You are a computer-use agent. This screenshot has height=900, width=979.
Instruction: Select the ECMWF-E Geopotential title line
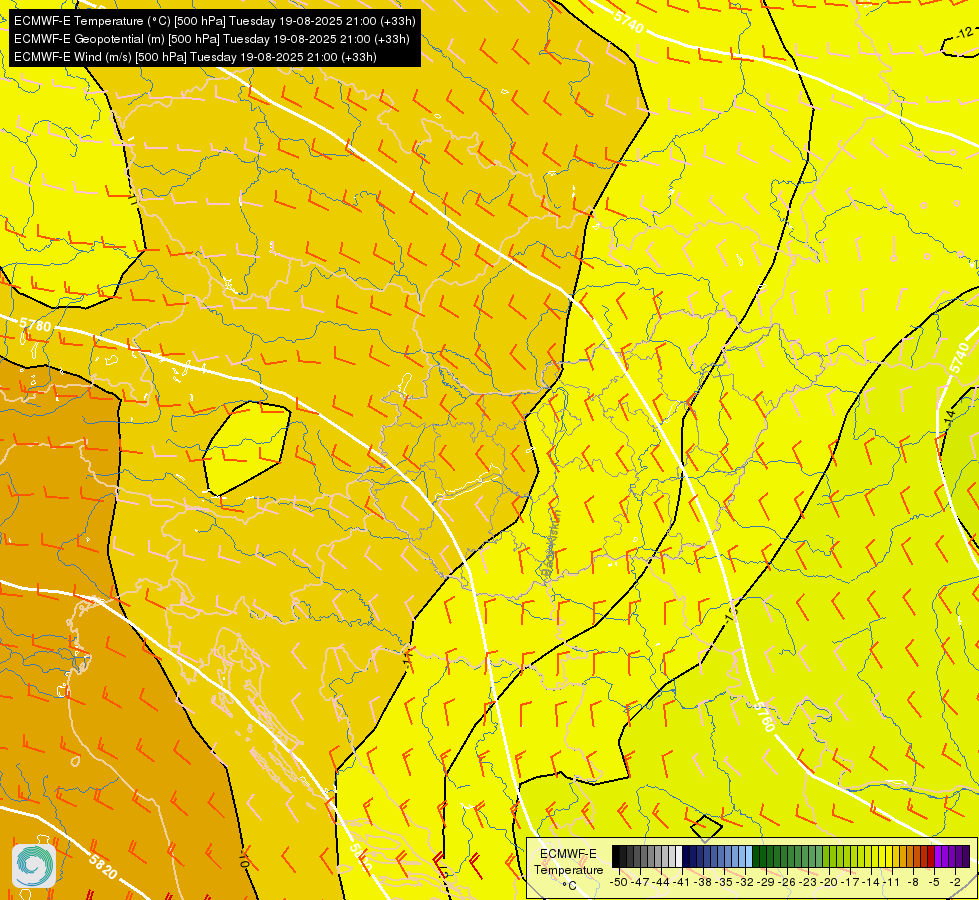point(212,39)
